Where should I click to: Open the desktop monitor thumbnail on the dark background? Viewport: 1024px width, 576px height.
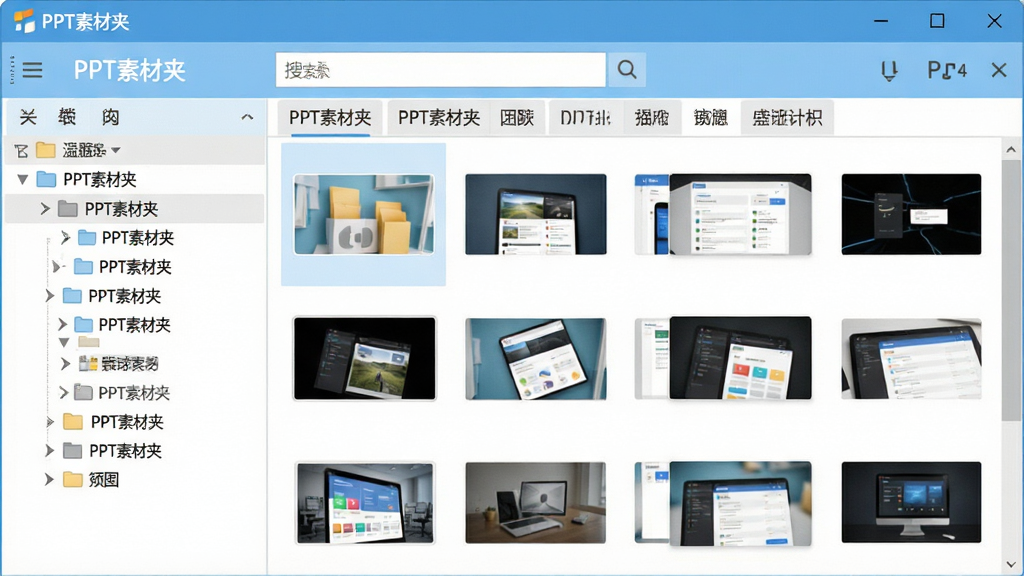coord(911,502)
